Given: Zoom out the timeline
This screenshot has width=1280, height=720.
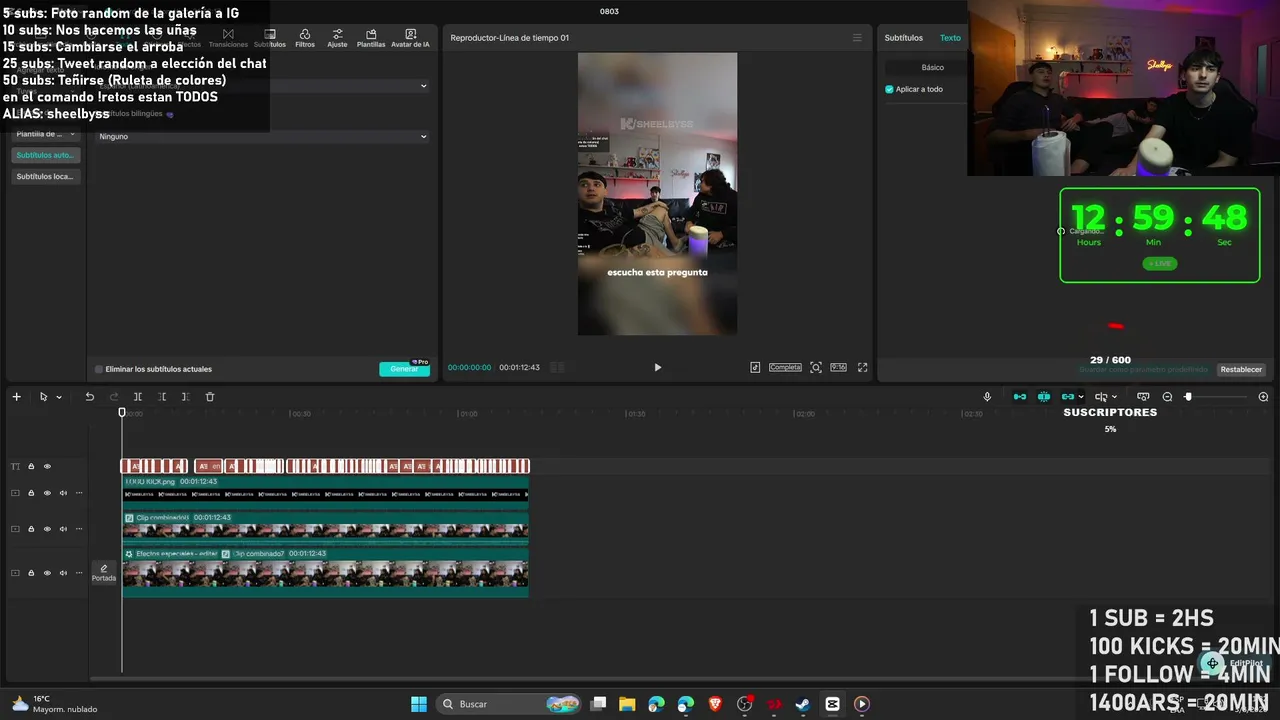Looking at the screenshot, I should pos(1167,397).
